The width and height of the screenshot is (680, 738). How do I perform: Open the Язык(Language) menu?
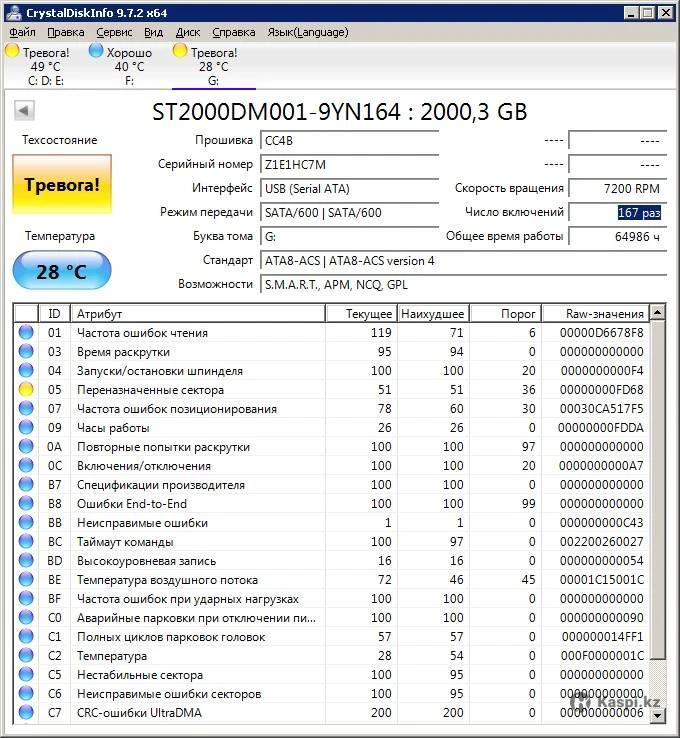click(308, 32)
